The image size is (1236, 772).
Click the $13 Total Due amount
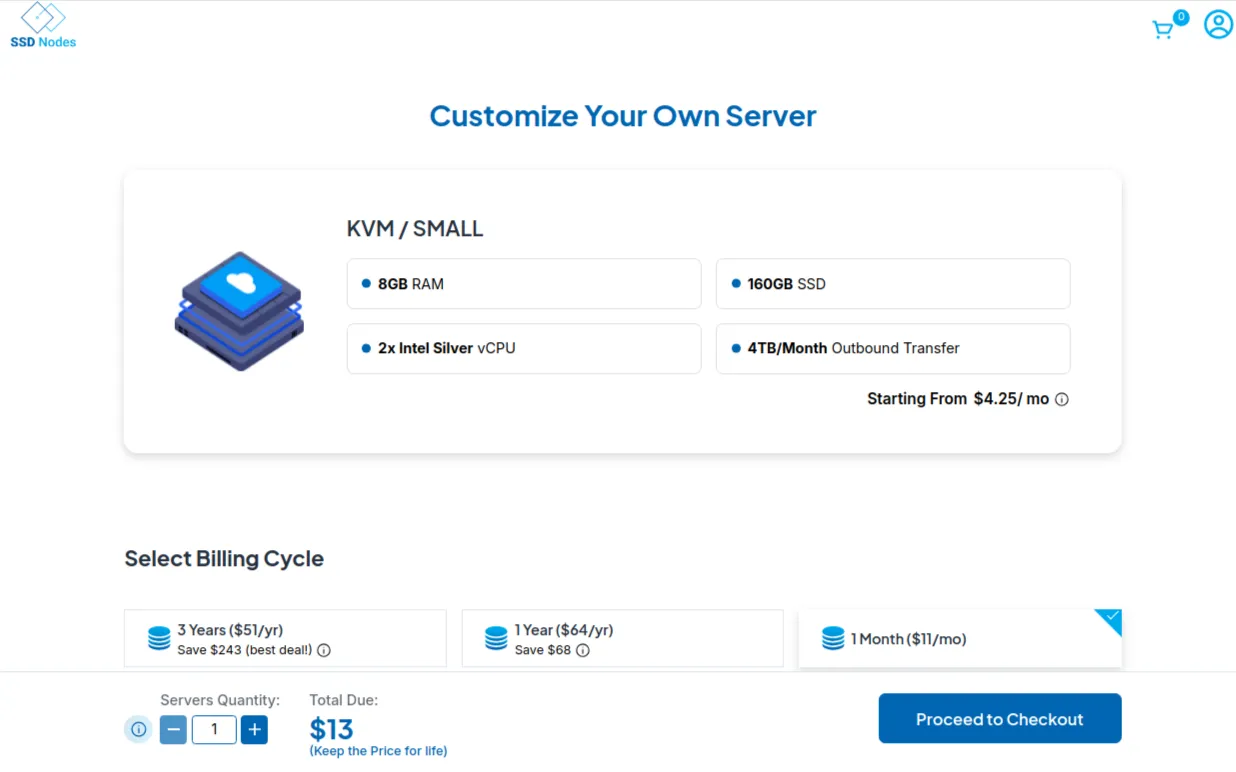(332, 729)
